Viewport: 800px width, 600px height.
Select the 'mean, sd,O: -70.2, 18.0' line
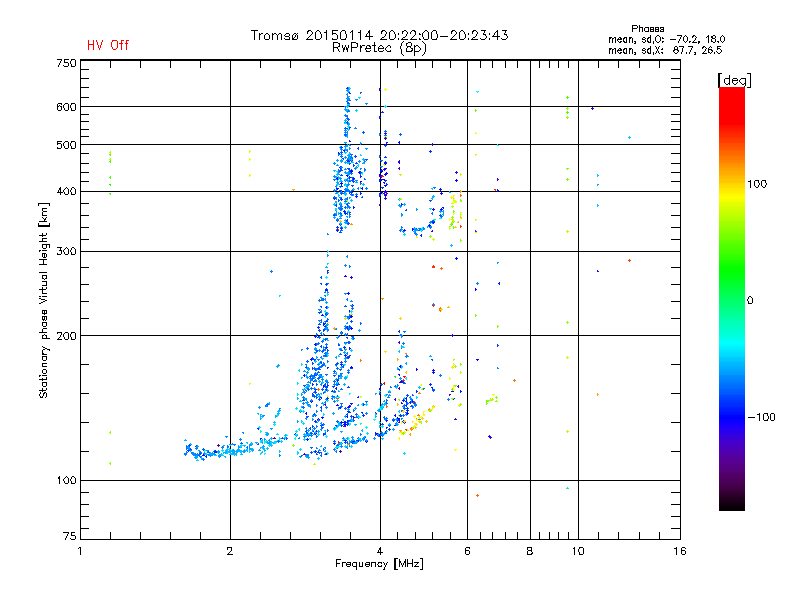666,39
